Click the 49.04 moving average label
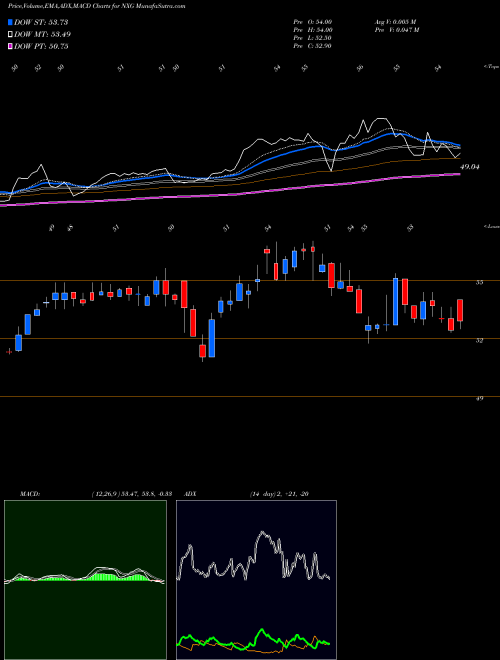500x660 pixels. click(x=470, y=167)
